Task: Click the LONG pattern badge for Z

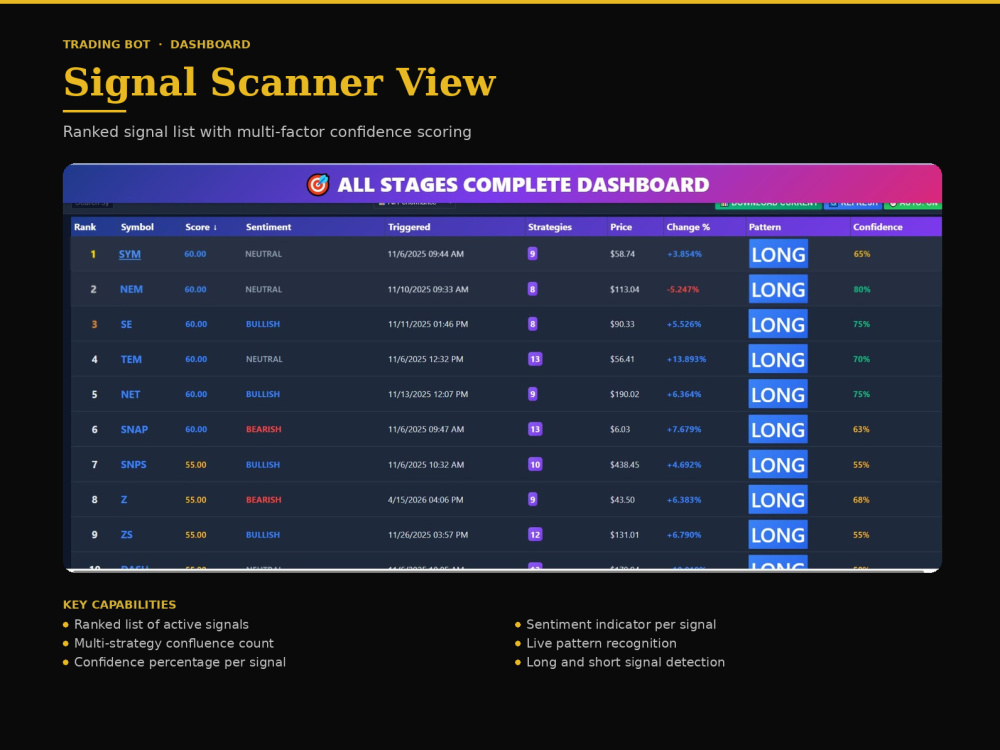Action: tap(778, 499)
